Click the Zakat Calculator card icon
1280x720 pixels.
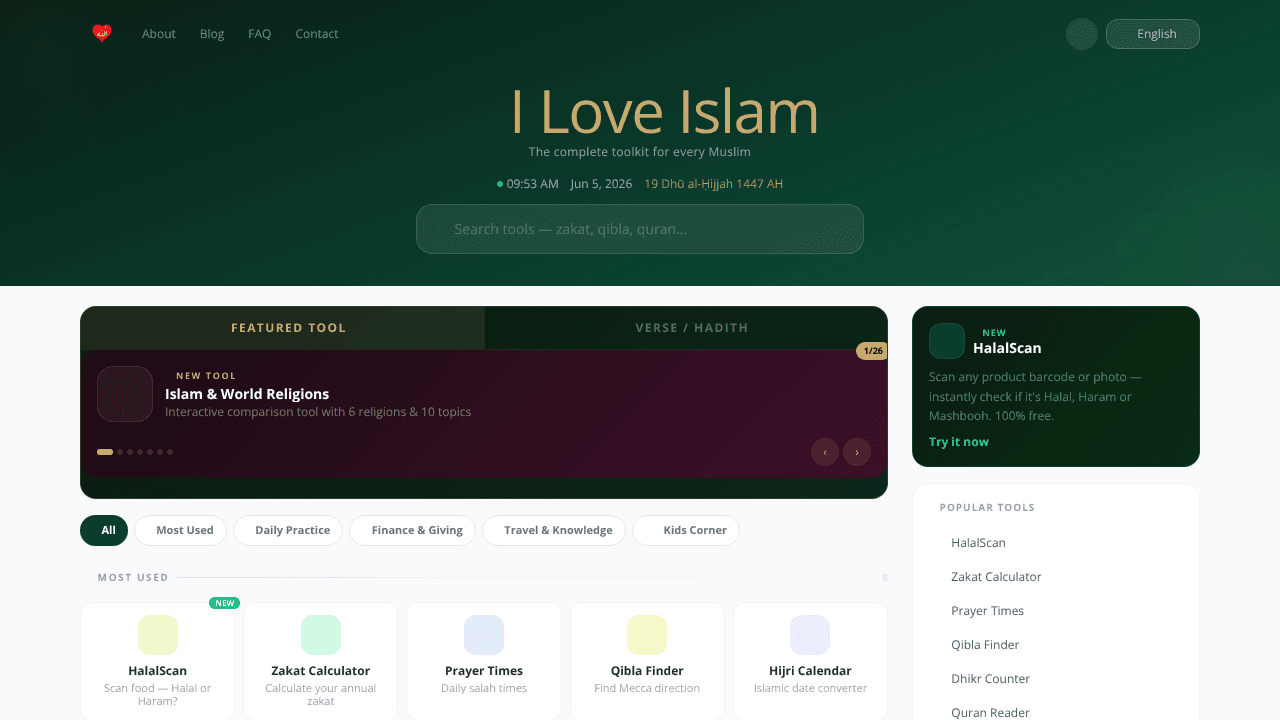tap(321, 635)
